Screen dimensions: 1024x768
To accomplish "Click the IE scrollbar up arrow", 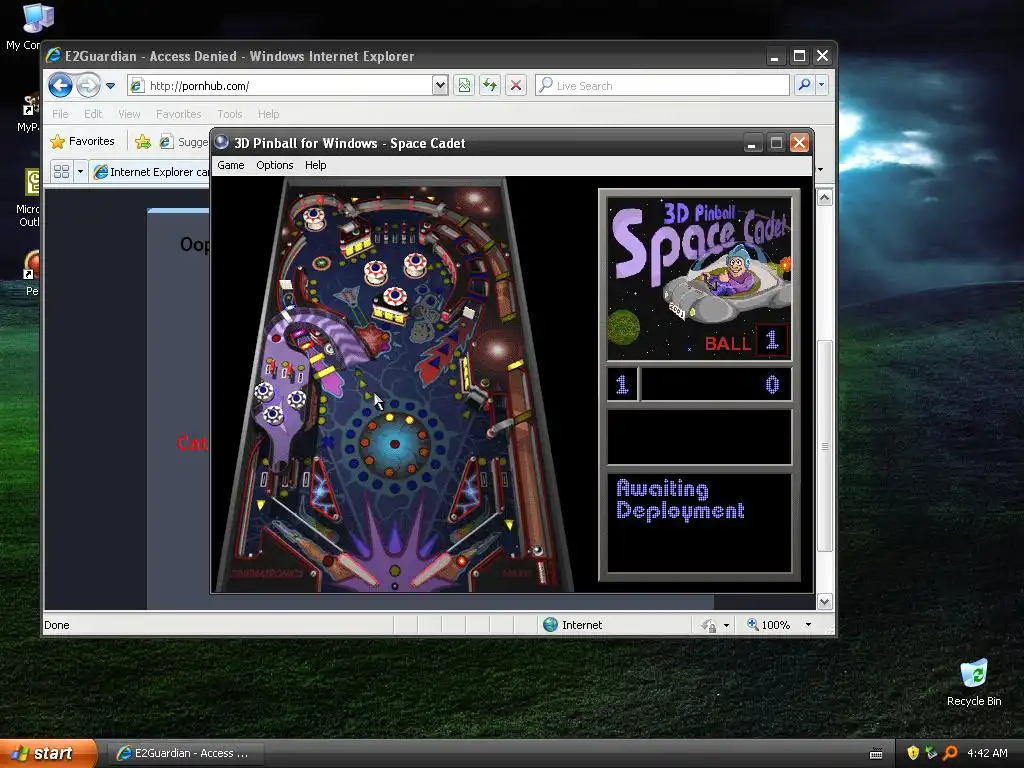I will click(x=825, y=197).
